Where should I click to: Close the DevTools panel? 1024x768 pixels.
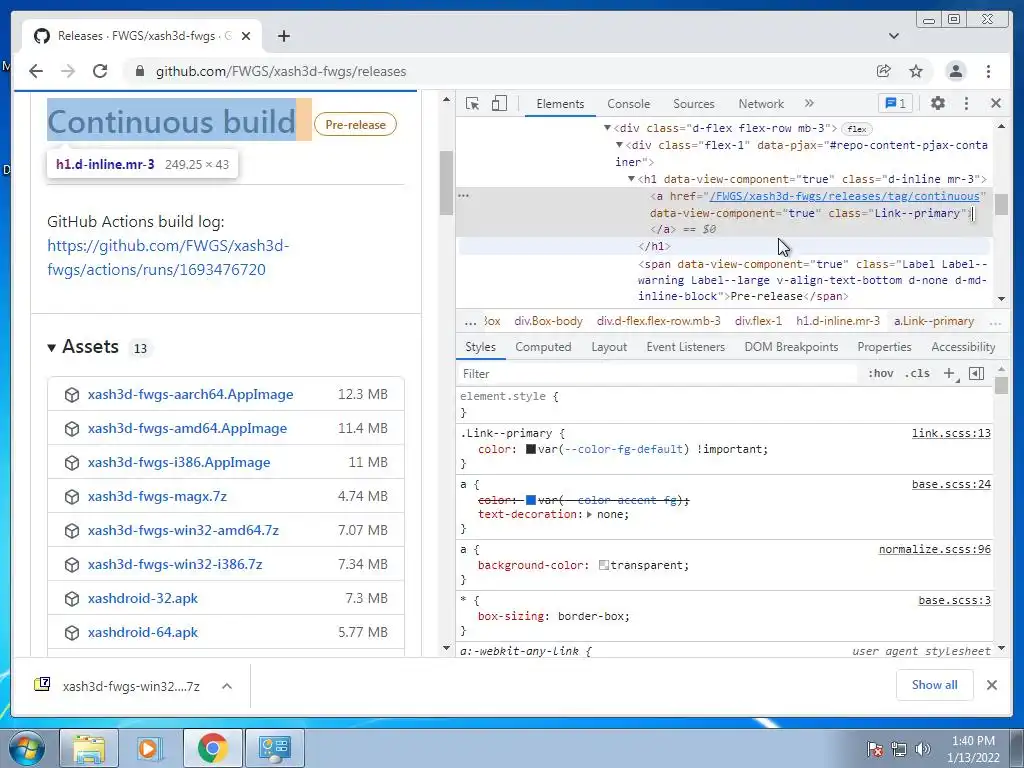point(995,103)
